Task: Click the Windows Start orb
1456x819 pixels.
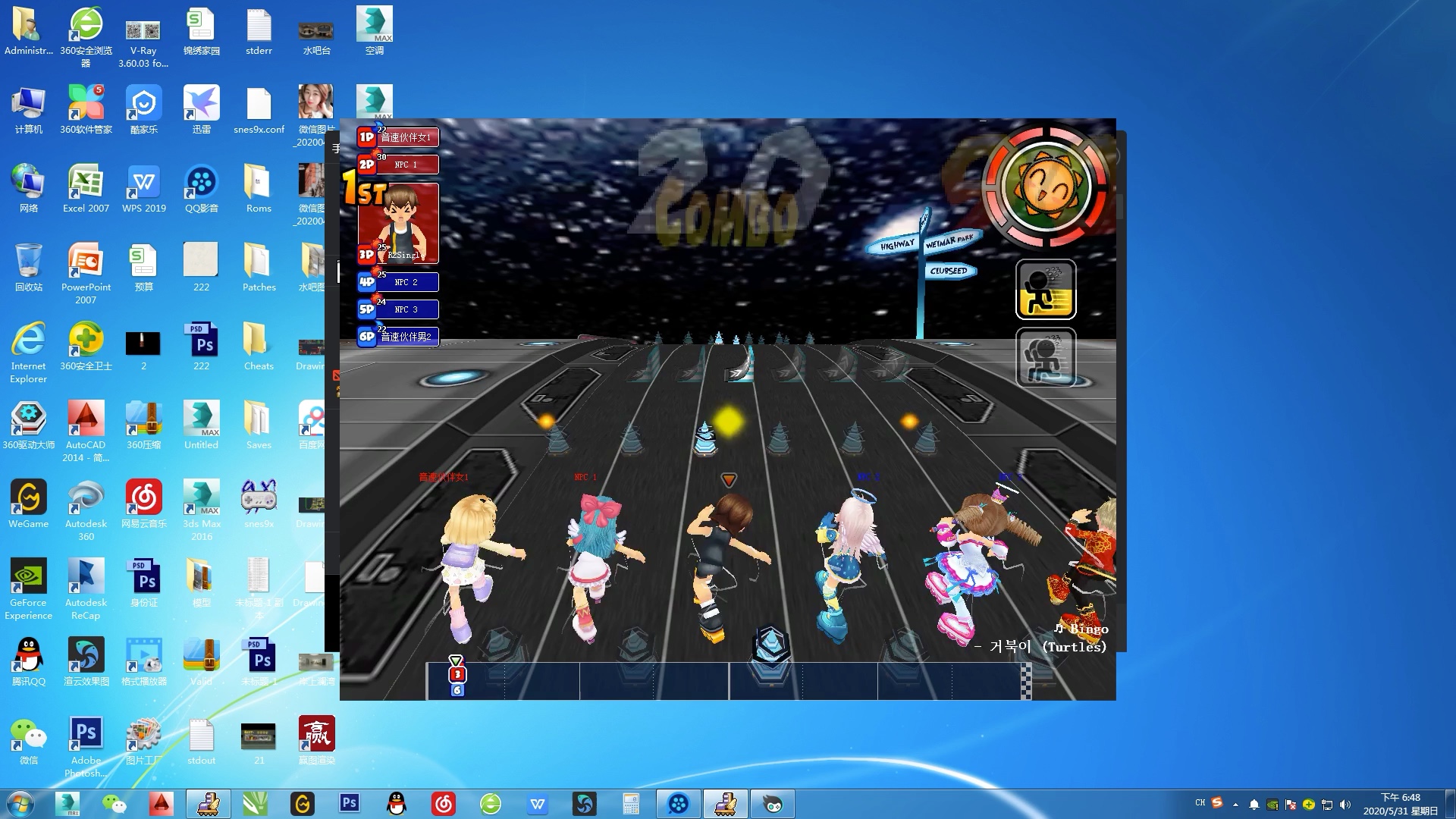Action: tap(20, 804)
